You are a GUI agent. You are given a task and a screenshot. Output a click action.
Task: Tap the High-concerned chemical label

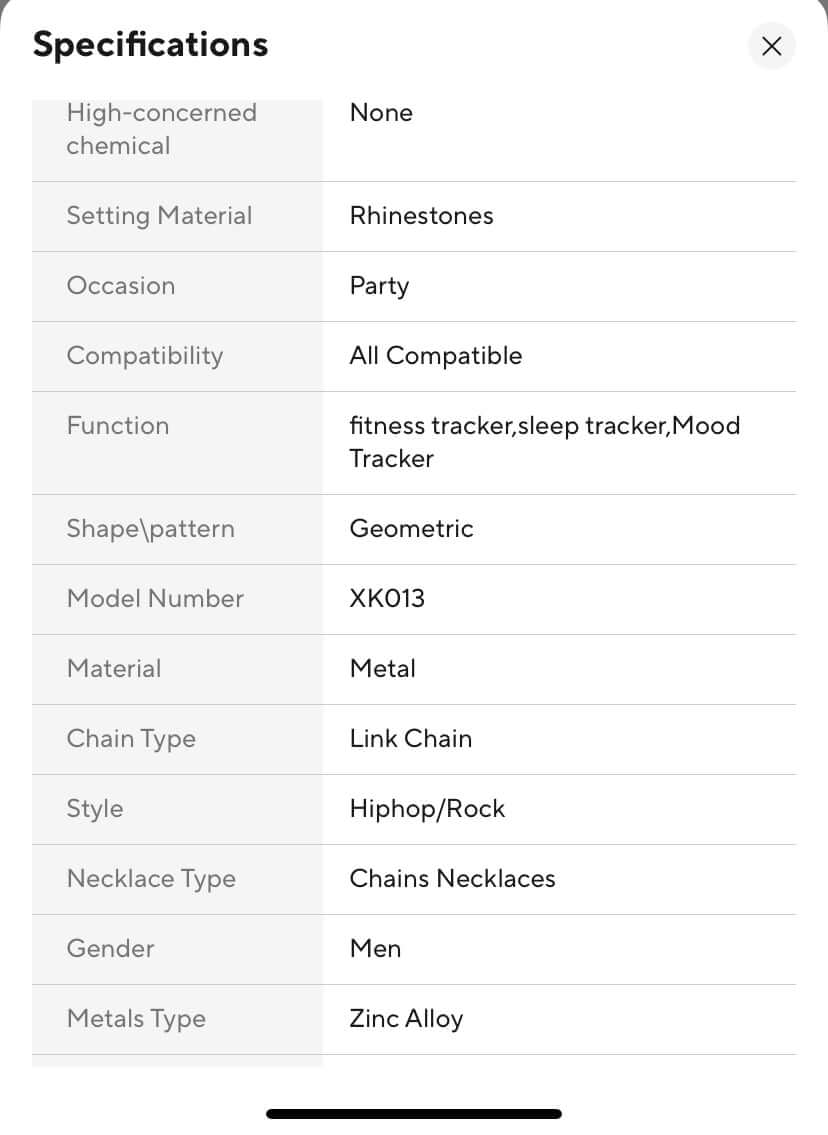161,129
